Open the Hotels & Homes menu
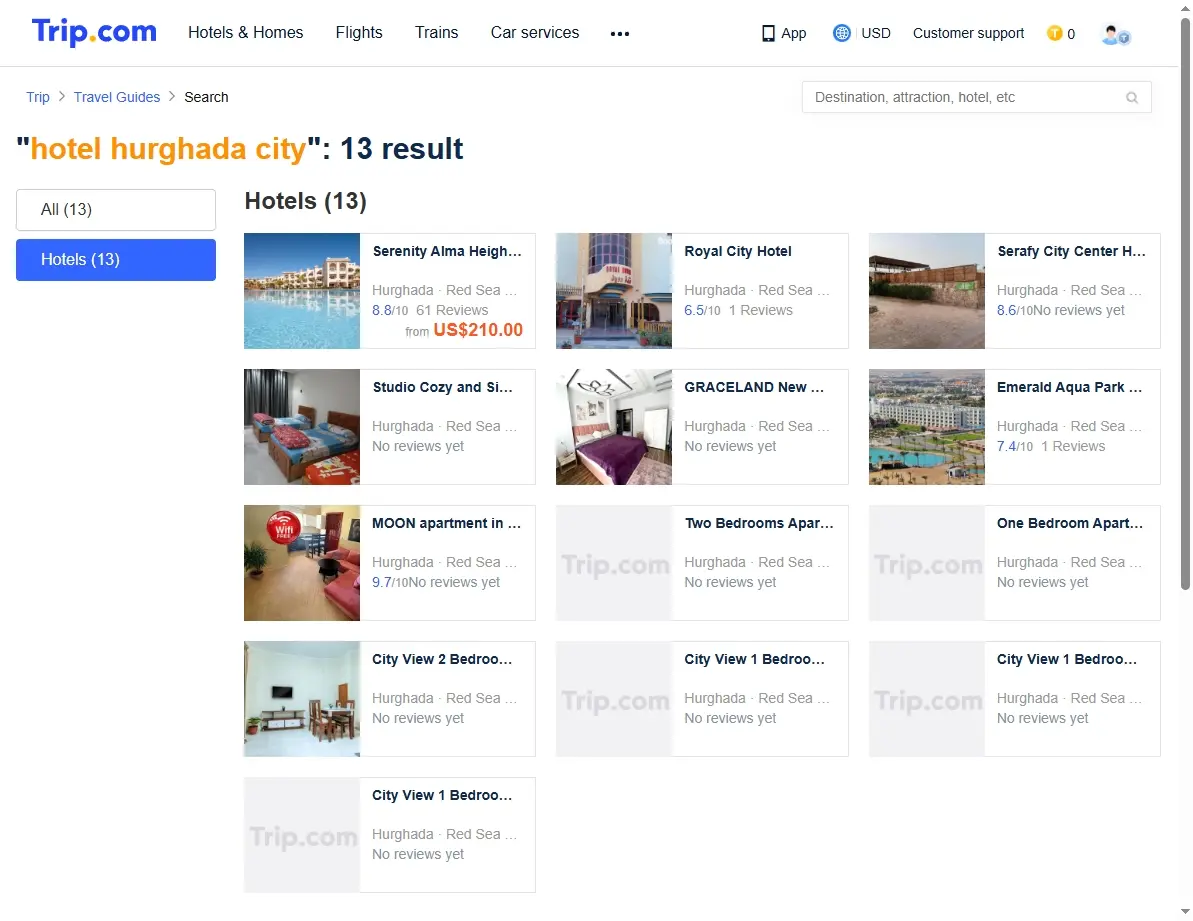1193x921 pixels. point(246,33)
